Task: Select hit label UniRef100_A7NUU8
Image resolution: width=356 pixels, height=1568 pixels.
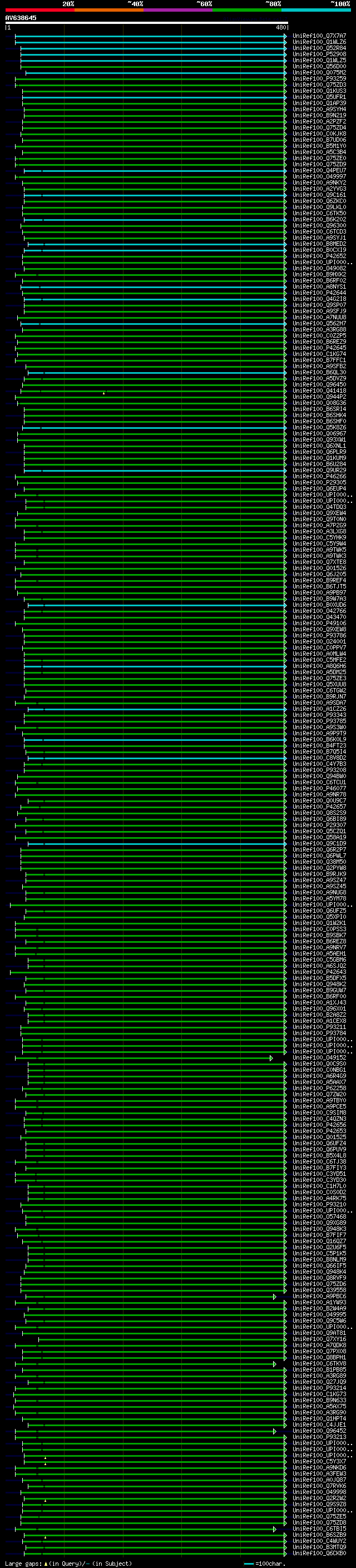Action: pos(319,317)
